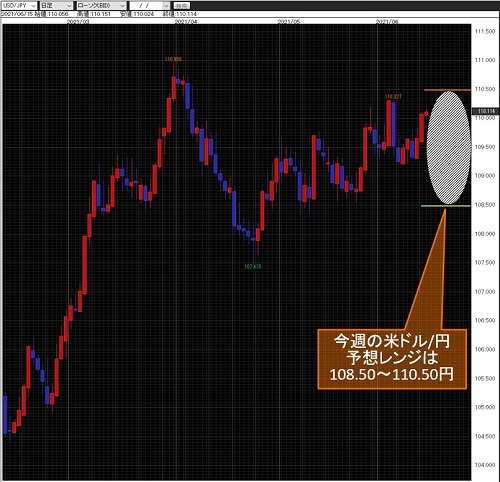The width and height of the screenshot is (500, 482).
Task: Click the 106.000 price axis label
Action: [485, 349]
